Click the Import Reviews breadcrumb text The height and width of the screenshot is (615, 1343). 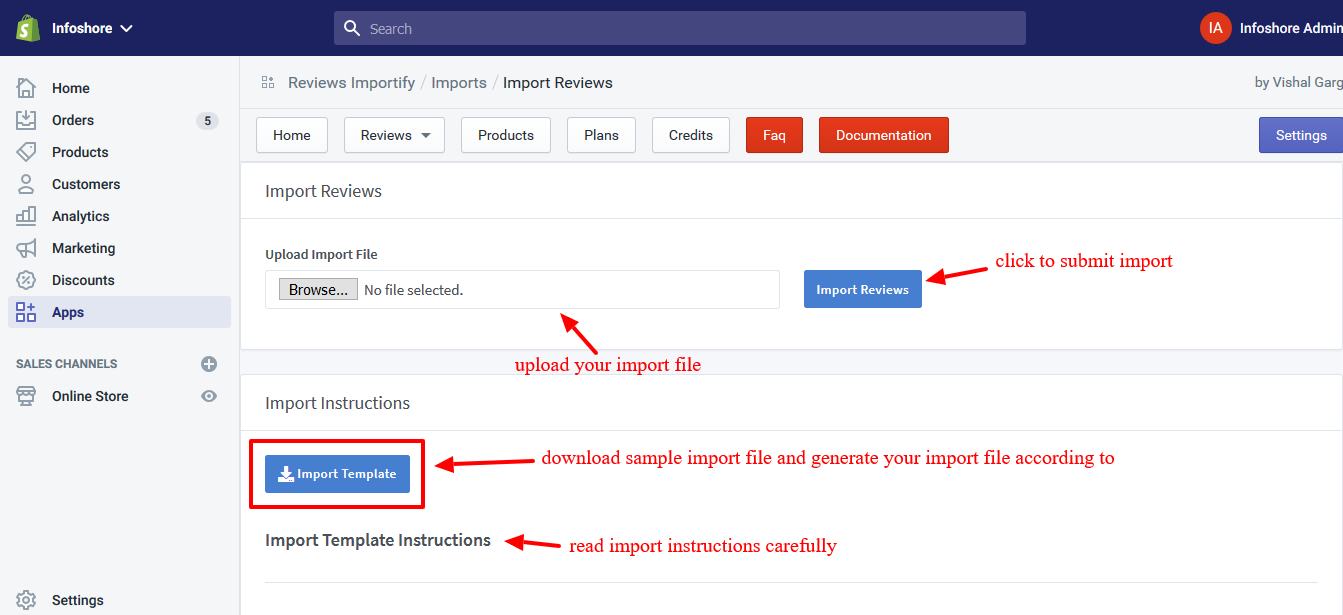tap(558, 83)
